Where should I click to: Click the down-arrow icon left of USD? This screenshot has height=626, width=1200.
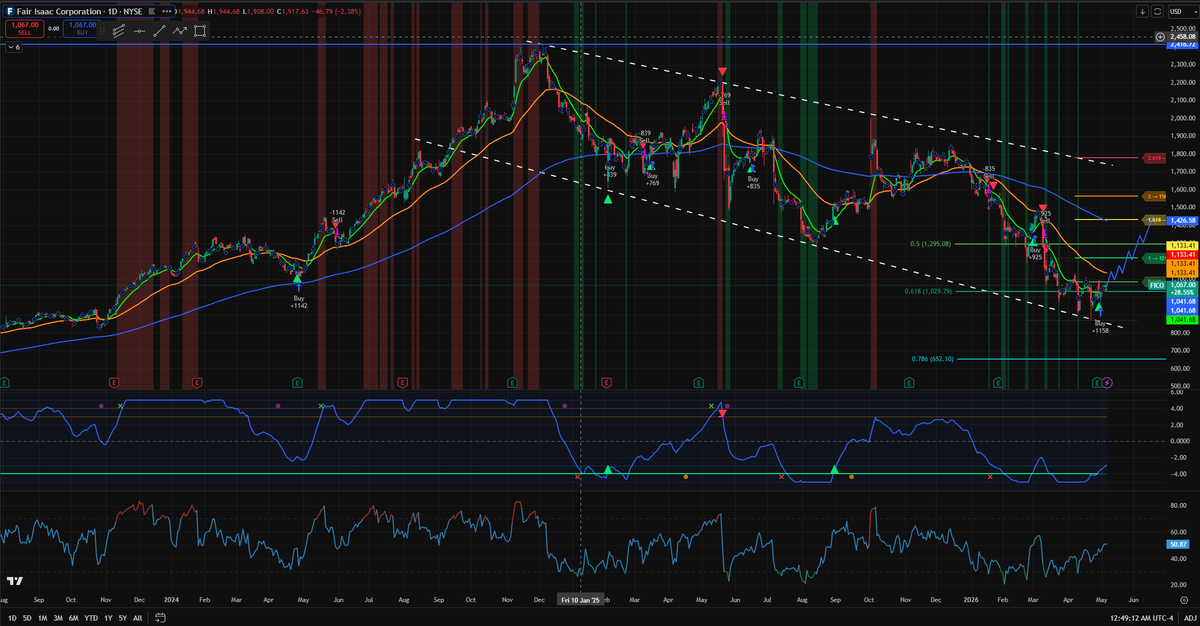(x=1142, y=12)
